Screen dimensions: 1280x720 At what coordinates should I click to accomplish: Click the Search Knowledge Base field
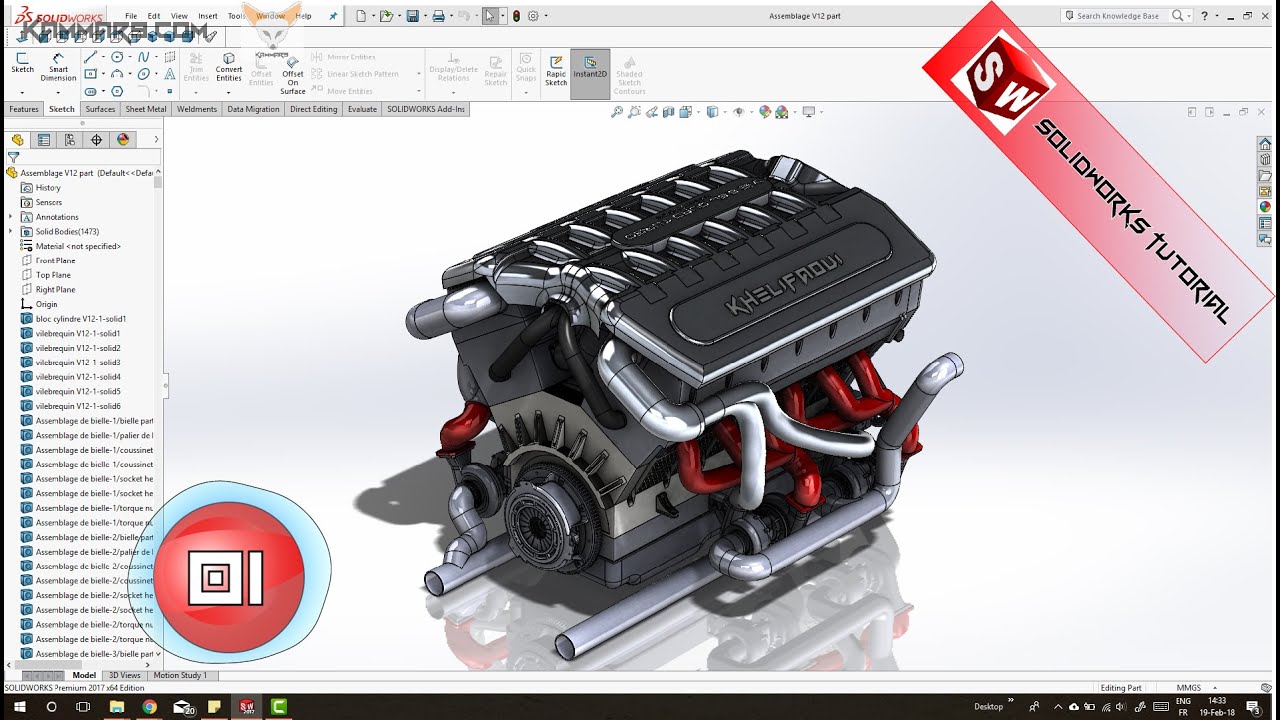(x=1117, y=16)
